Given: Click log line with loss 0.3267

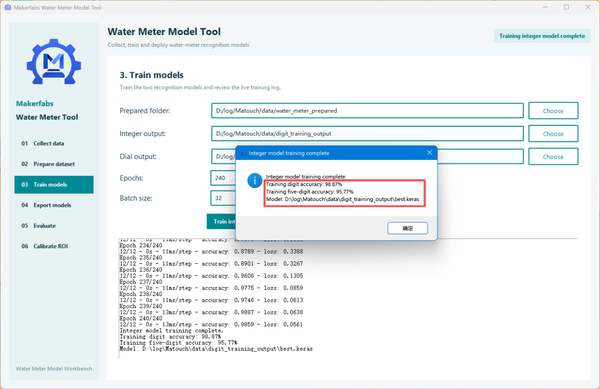Looking at the screenshot, I should click(x=211, y=264).
